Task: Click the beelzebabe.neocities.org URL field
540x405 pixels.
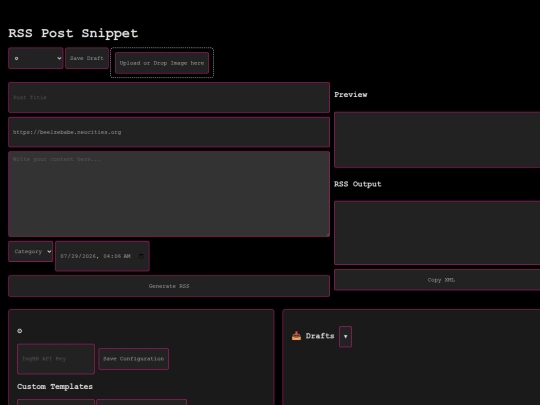Action: pyautogui.click(x=169, y=132)
